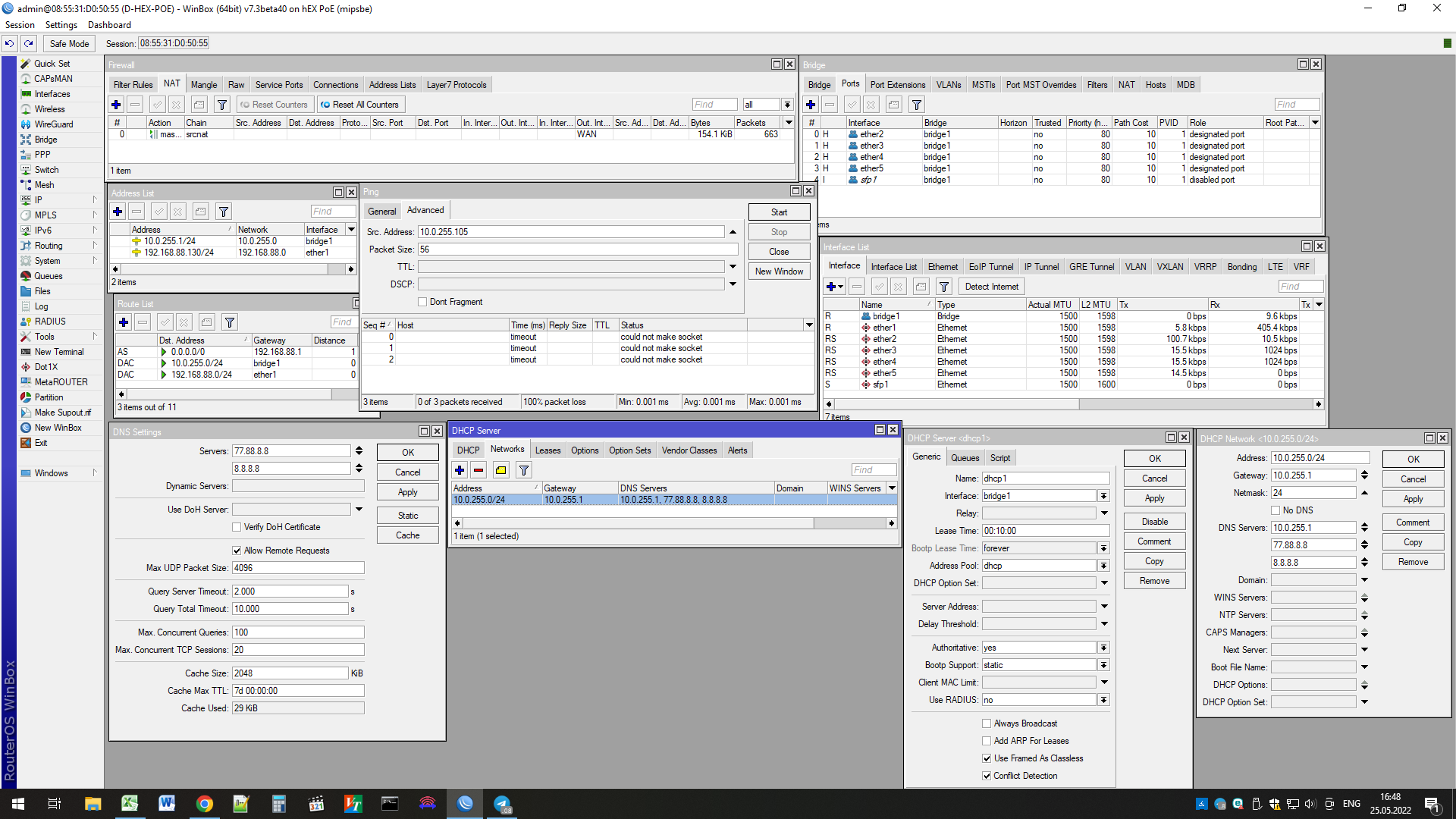Filter the Address List entries
The image size is (1456, 819).
(x=224, y=212)
